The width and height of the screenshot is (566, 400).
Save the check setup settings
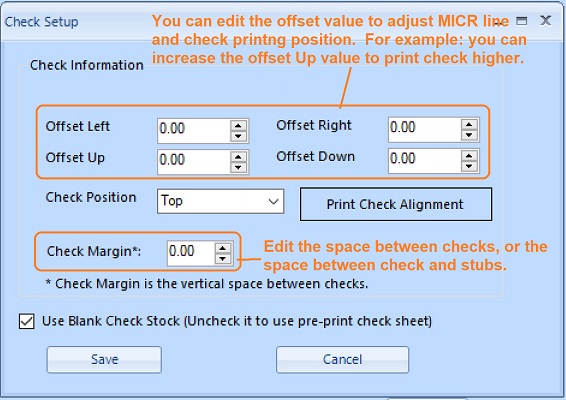104,359
